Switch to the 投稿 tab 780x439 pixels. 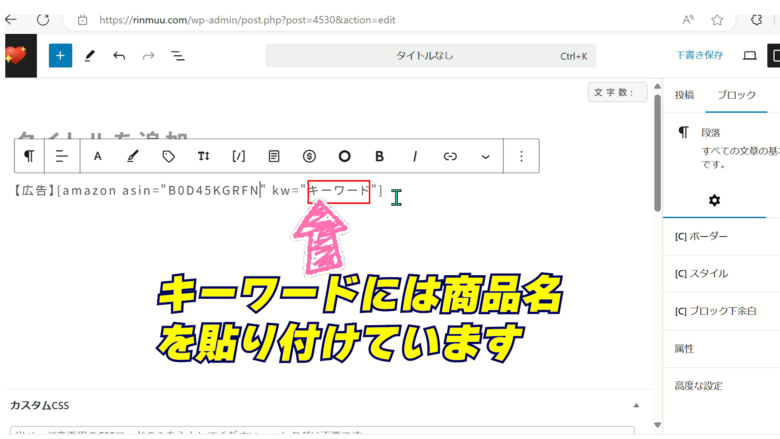pos(684,95)
